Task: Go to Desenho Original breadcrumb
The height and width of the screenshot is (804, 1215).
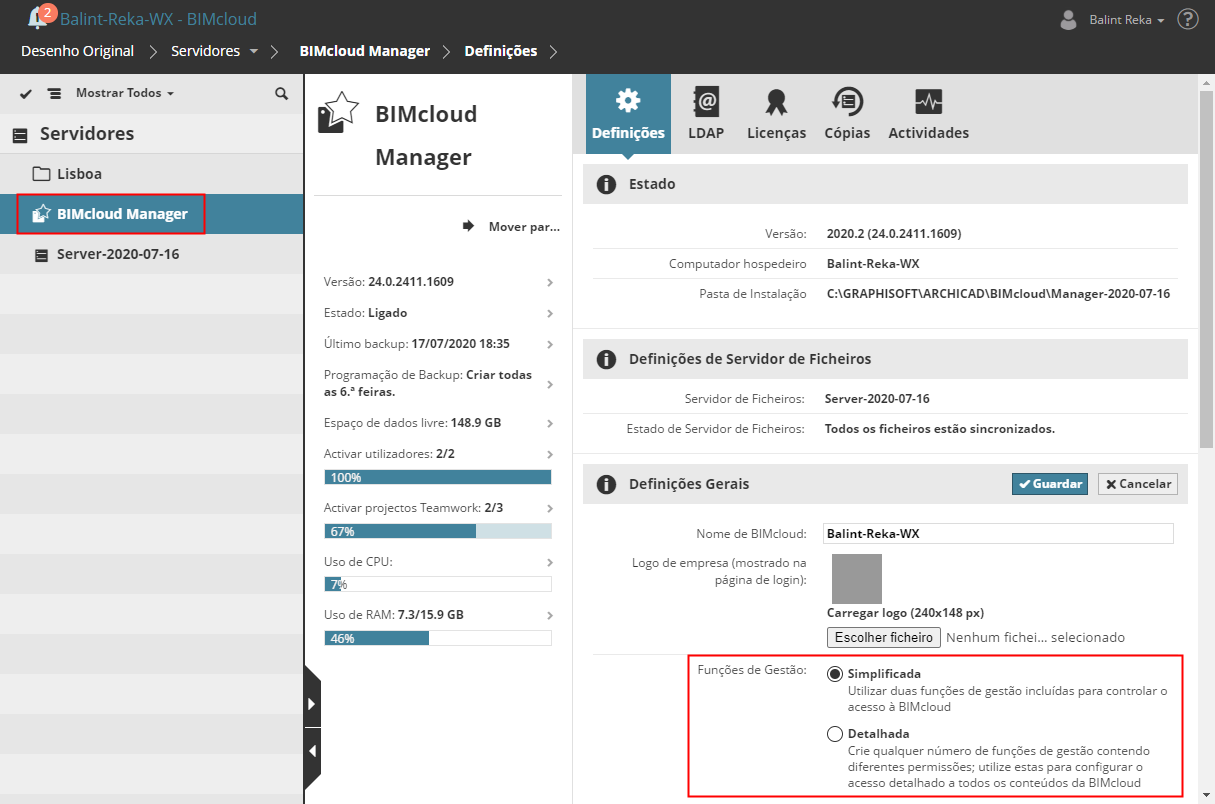Action: pyautogui.click(x=77, y=51)
